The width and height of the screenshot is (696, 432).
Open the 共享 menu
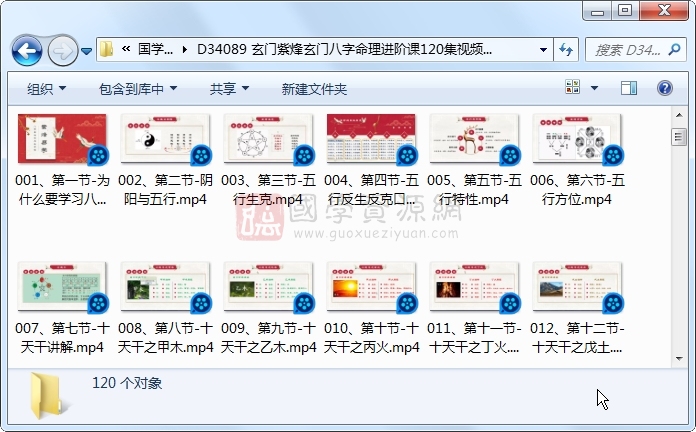229,89
